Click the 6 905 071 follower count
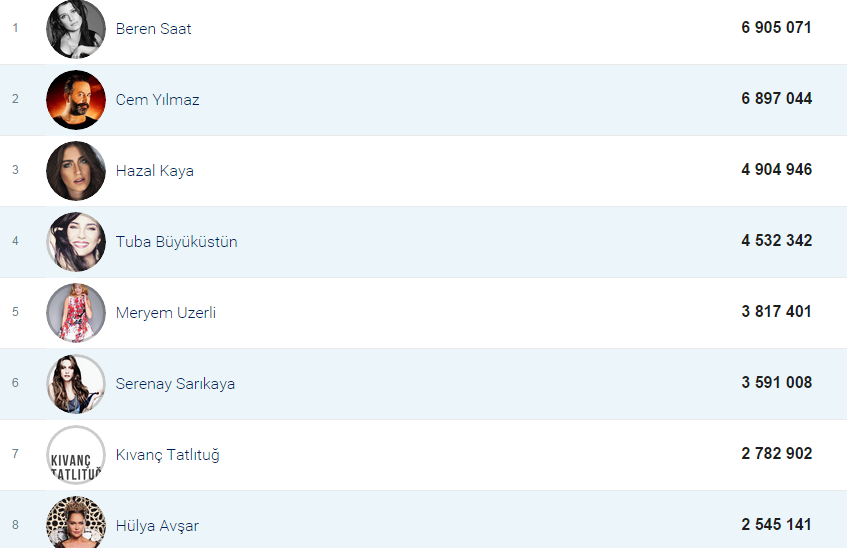This screenshot has width=847, height=548. pyautogui.click(x=776, y=28)
